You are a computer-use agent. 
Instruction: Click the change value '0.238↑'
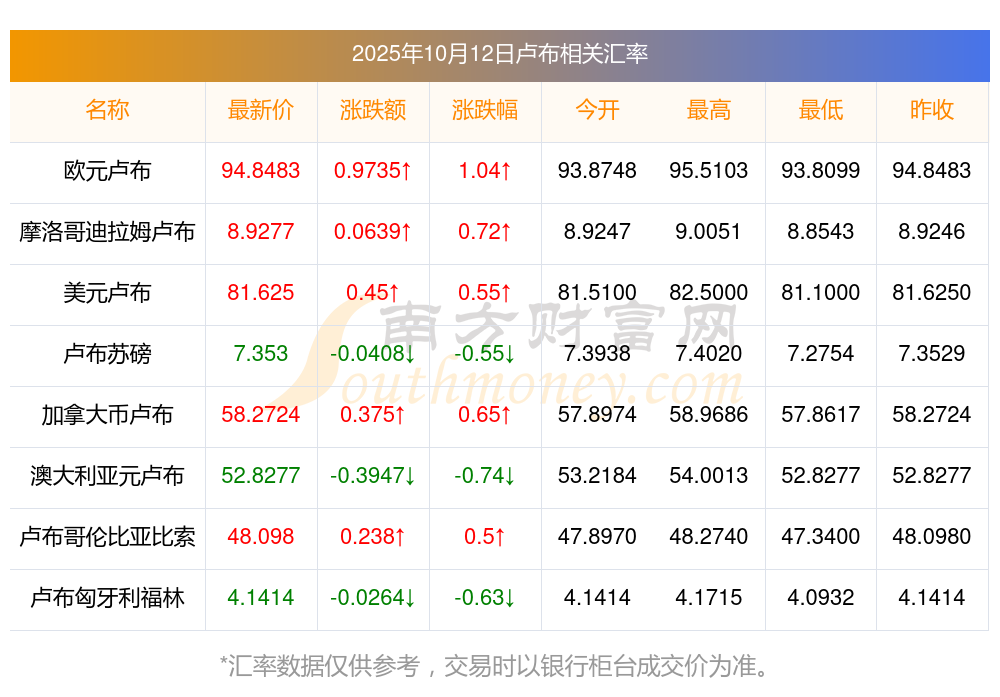(372, 536)
